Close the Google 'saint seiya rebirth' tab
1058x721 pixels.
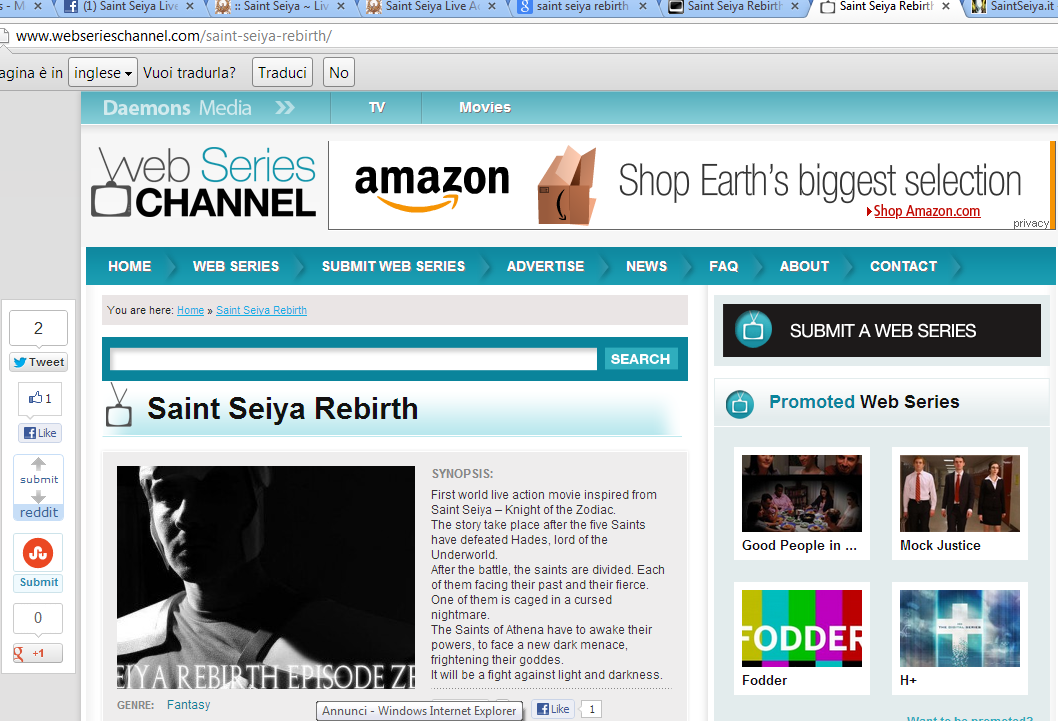[643, 6]
